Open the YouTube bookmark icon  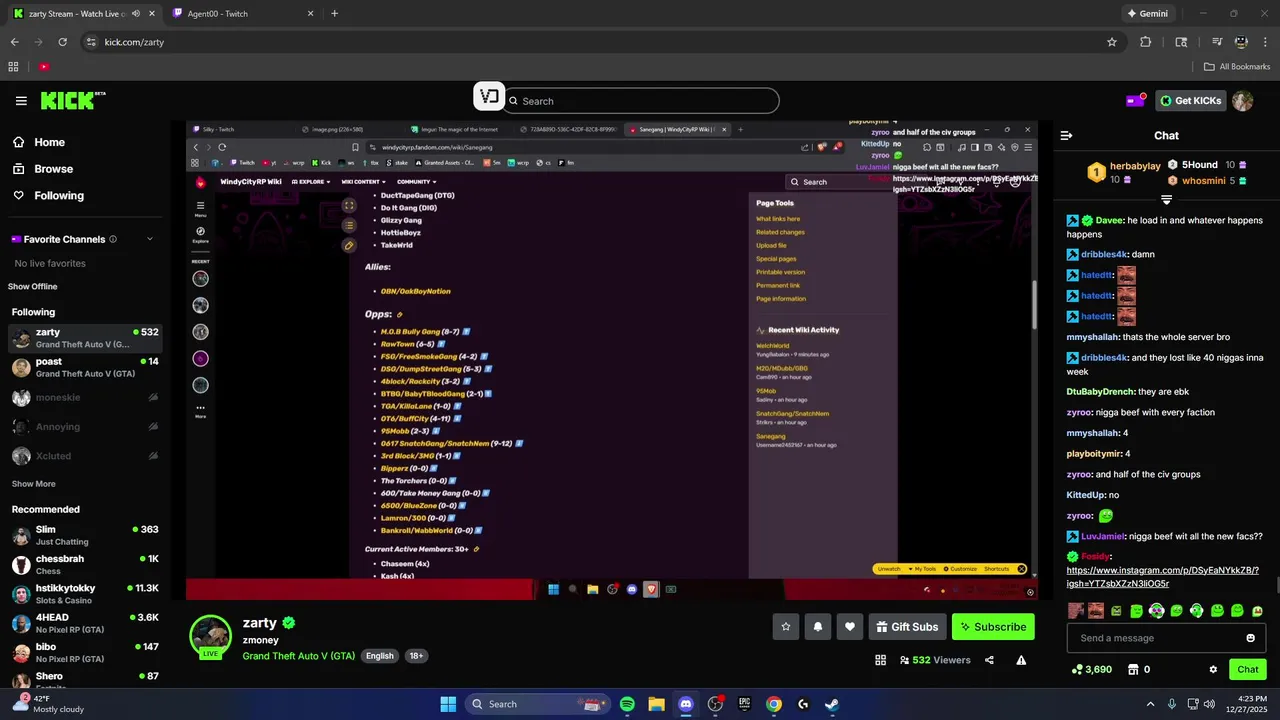coord(44,67)
